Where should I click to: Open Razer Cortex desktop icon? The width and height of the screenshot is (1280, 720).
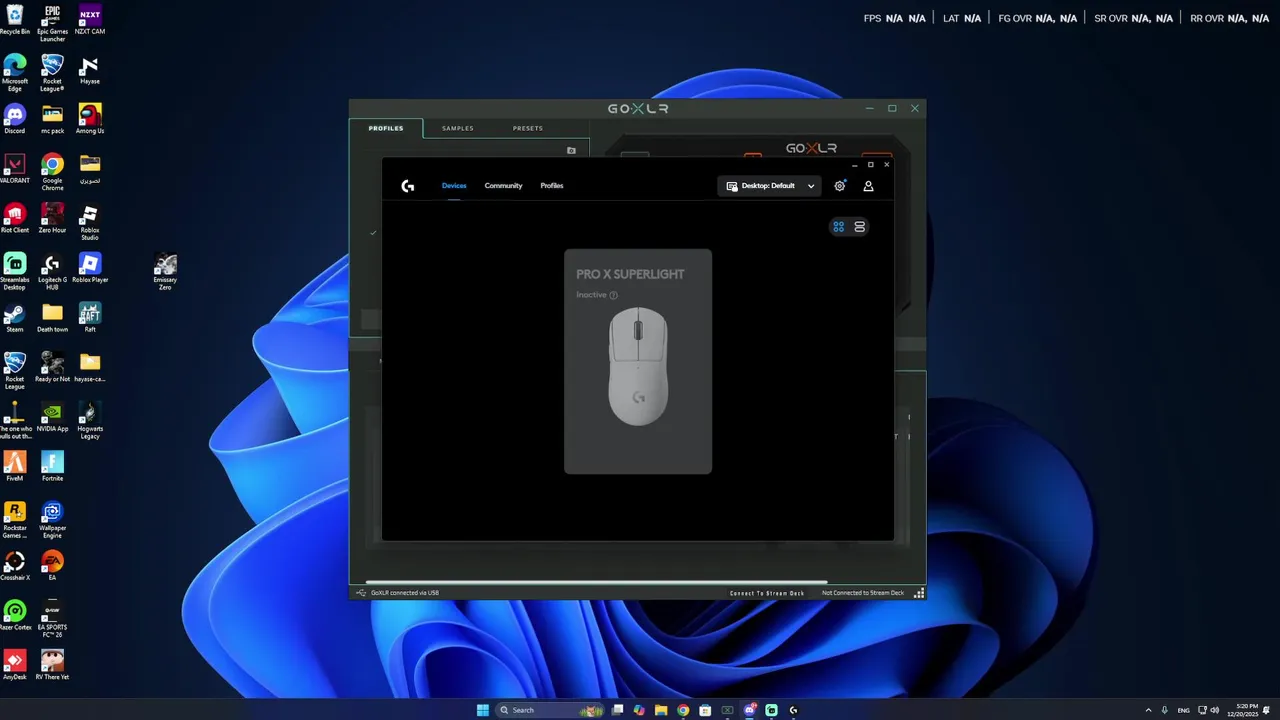(x=15, y=615)
